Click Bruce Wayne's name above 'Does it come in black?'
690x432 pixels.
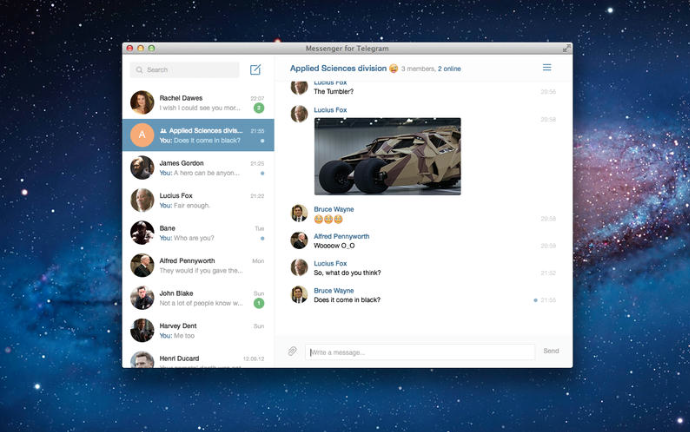pyautogui.click(x=334, y=291)
